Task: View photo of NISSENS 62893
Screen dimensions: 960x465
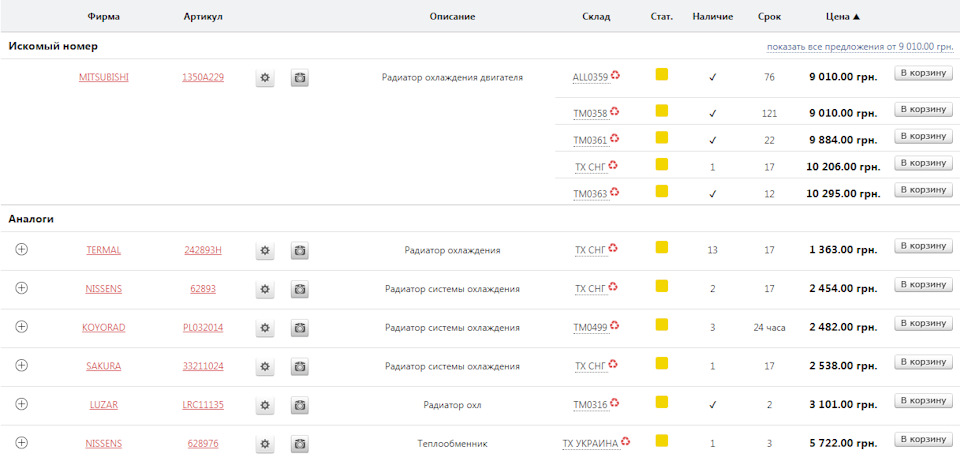Action: click(x=299, y=289)
